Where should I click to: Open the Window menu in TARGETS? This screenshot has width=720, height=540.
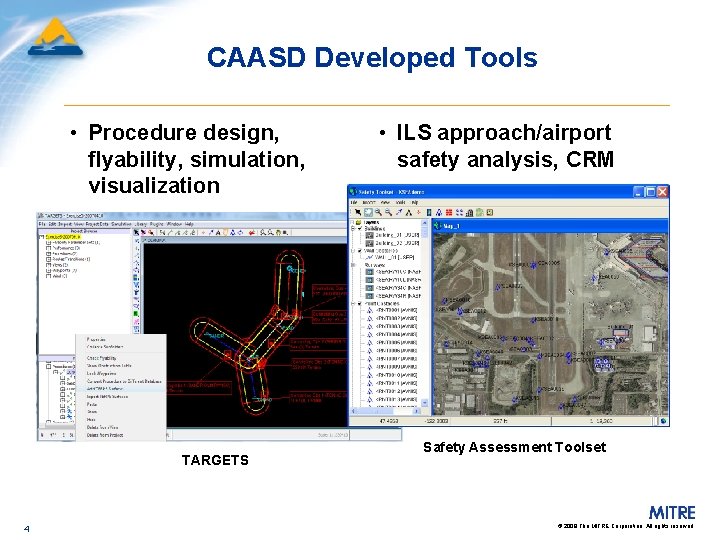(174, 224)
